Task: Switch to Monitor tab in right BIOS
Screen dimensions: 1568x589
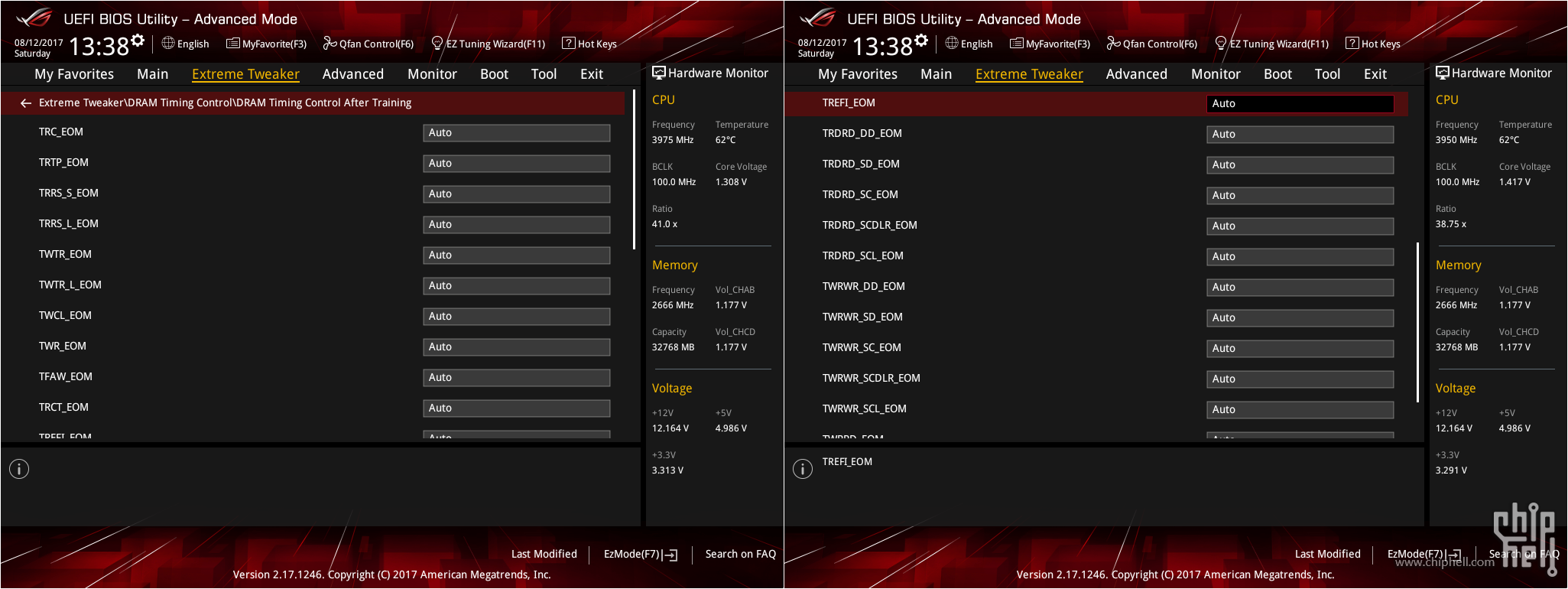Action: pos(1216,74)
